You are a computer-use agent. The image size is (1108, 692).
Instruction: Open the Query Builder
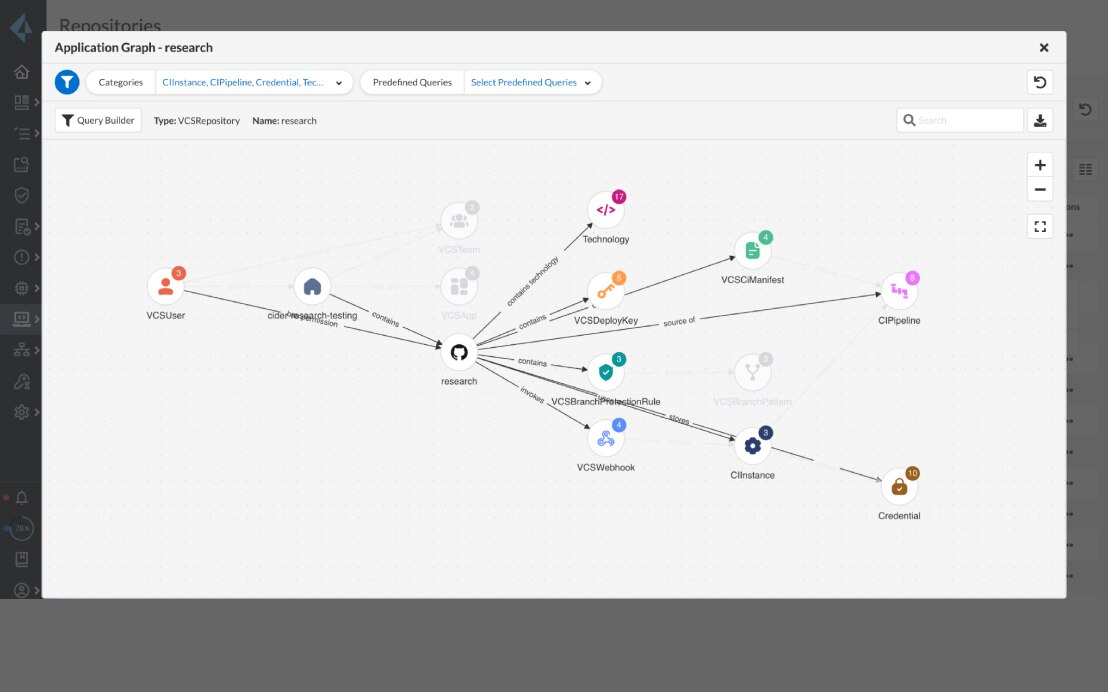(x=98, y=120)
